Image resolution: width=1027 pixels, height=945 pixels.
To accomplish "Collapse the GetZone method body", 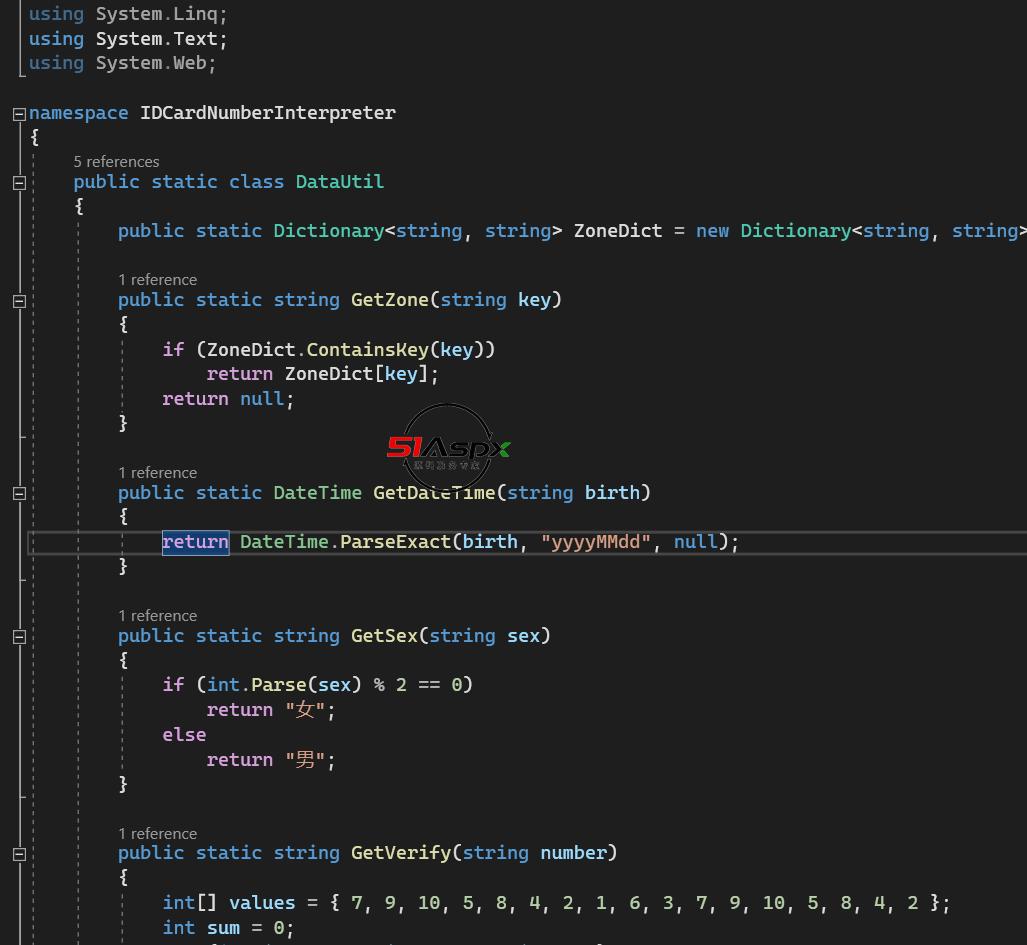I will (19, 301).
